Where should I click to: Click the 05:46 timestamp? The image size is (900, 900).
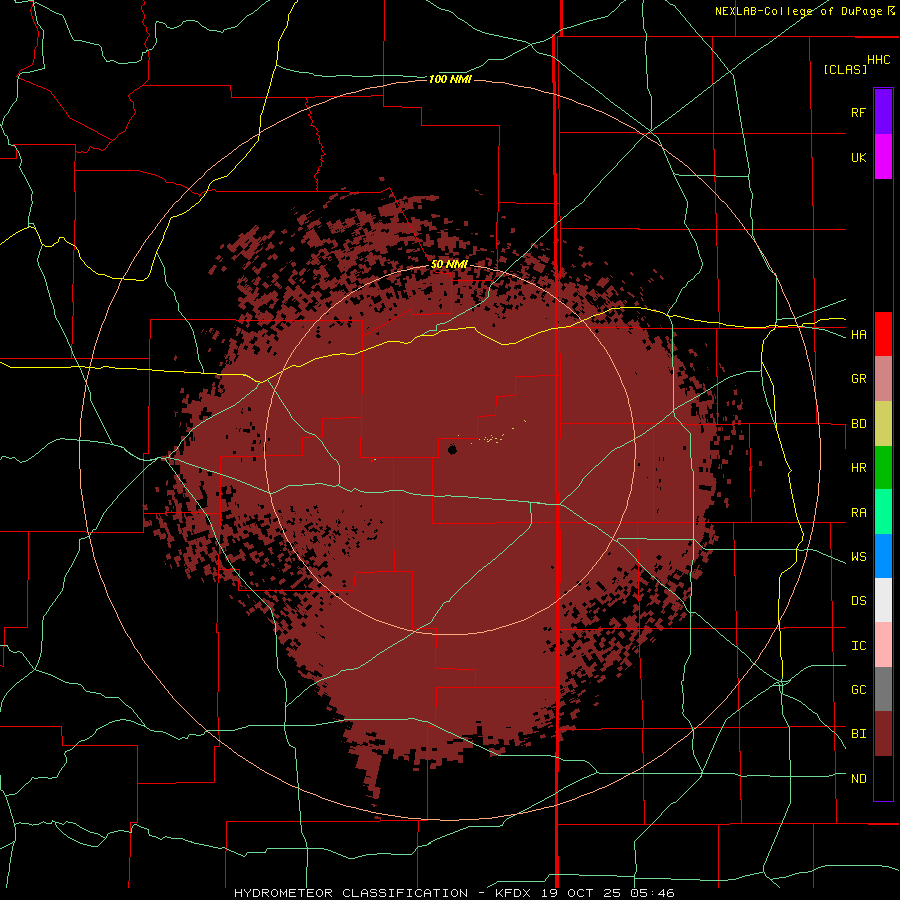coord(653,893)
